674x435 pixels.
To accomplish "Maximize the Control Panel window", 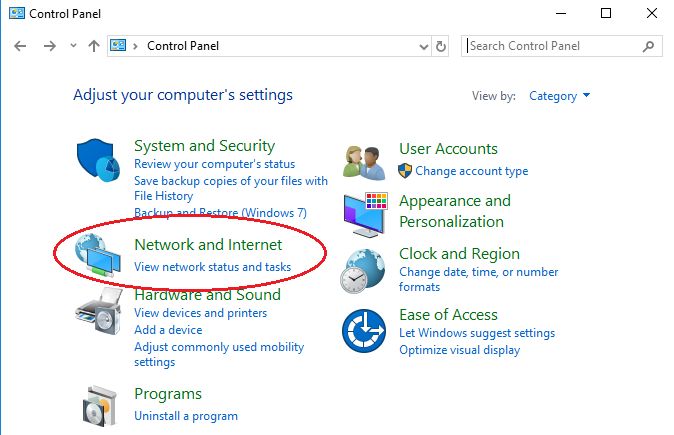I will point(606,13).
